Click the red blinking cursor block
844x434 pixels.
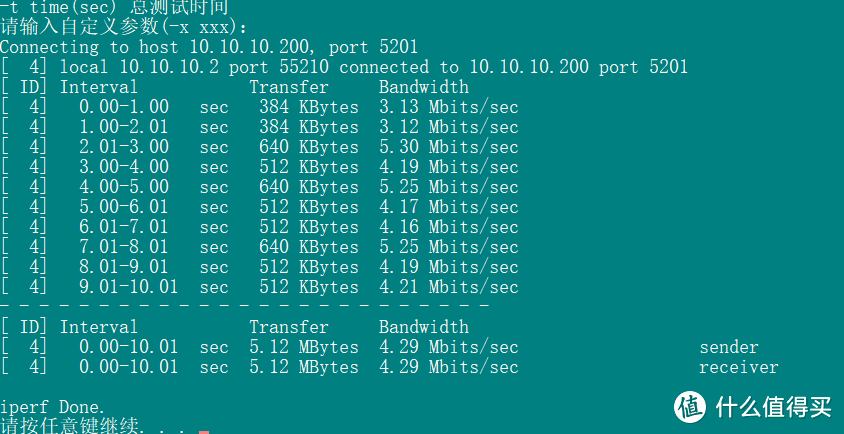click(x=203, y=432)
